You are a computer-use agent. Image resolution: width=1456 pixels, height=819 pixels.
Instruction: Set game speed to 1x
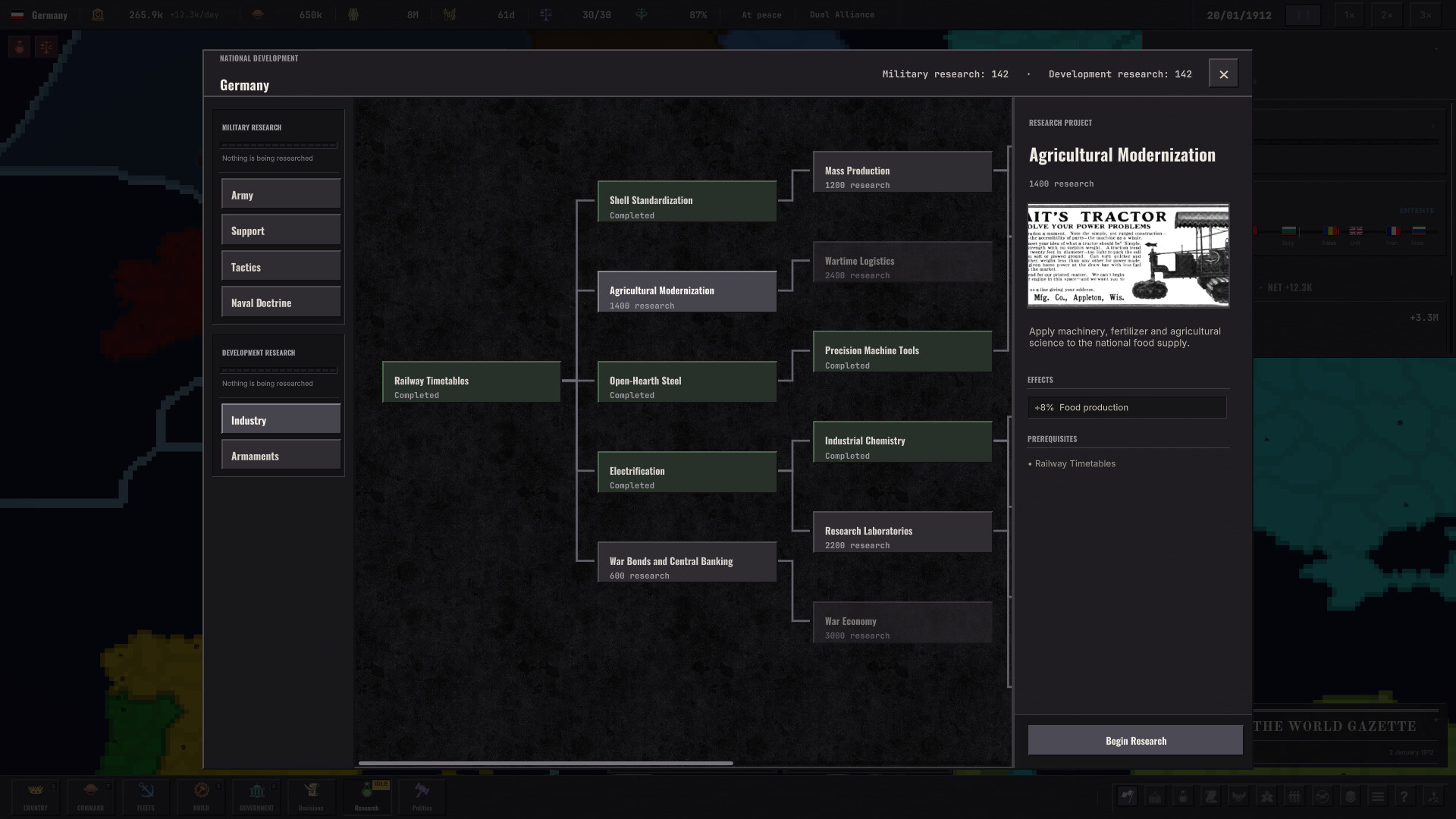click(x=1349, y=14)
